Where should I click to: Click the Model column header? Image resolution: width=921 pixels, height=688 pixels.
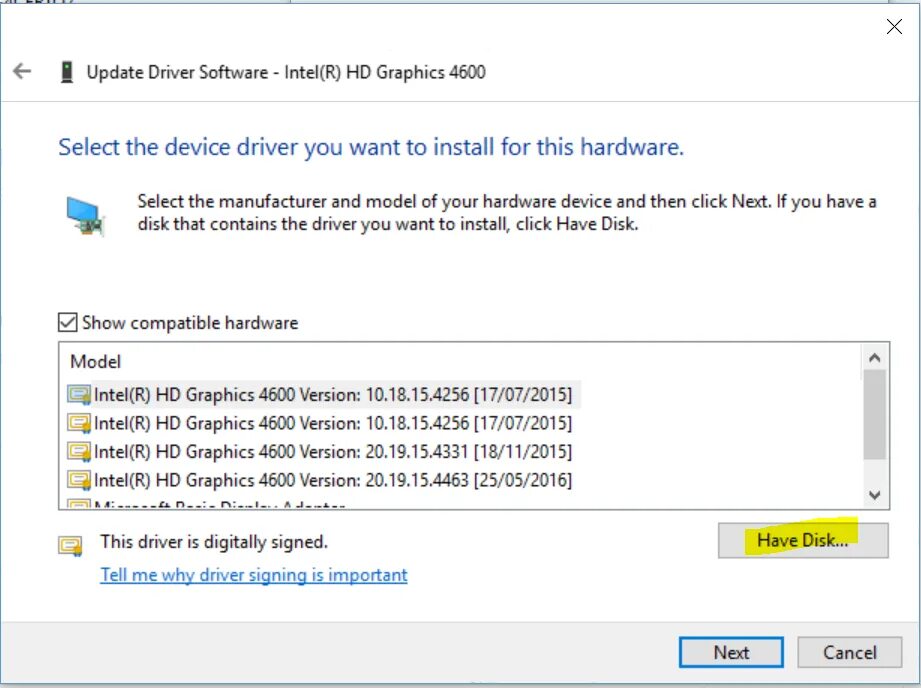pos(96,361)
